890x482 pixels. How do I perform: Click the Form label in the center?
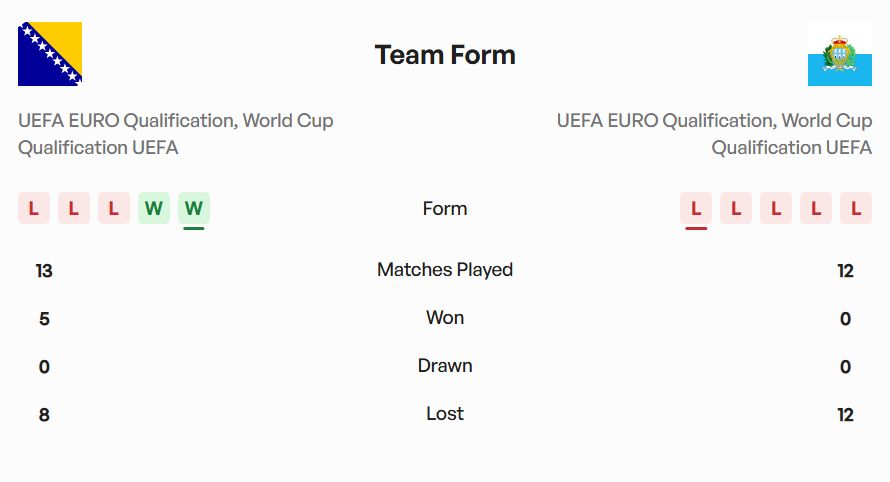(x=445, y=209)
